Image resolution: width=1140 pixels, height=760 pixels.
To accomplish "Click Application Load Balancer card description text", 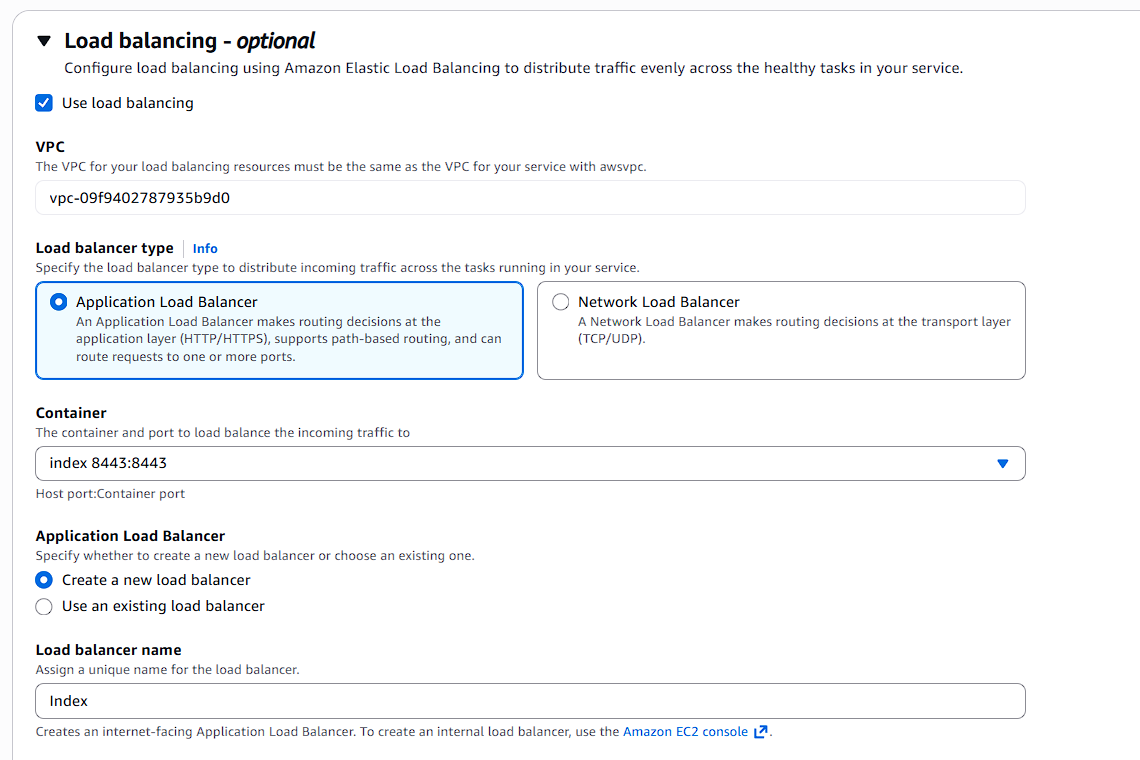I will (288, 339).
